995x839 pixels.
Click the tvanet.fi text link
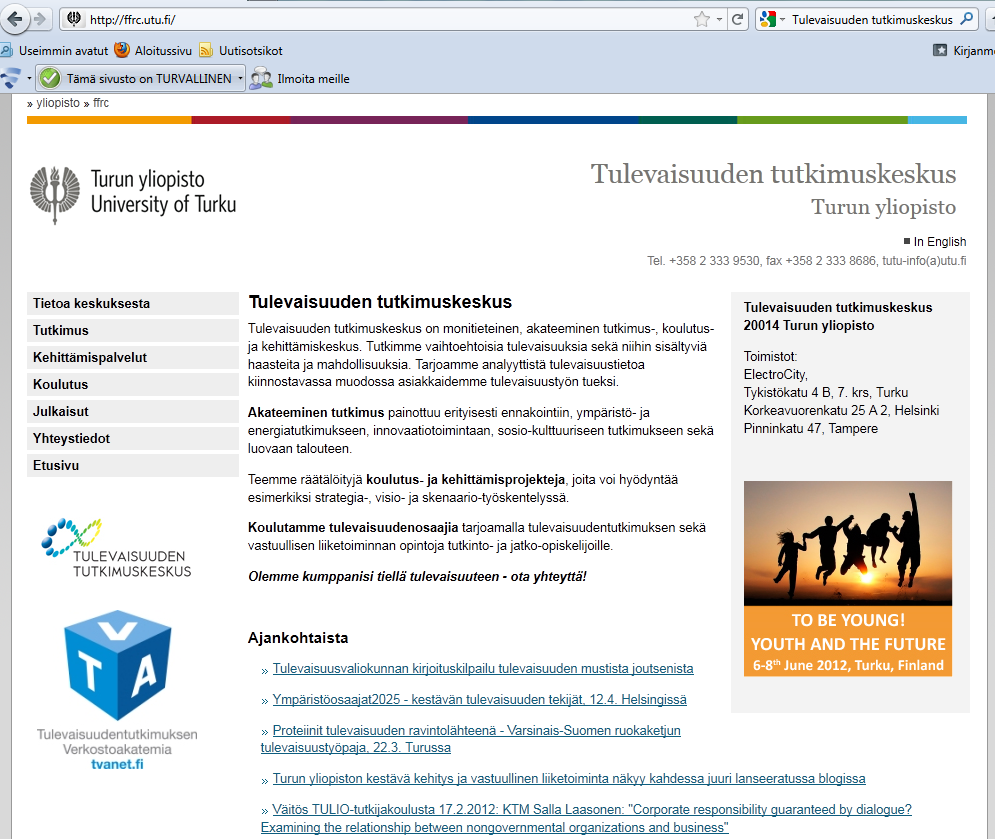pyautogui.click(x=117, y=764)
